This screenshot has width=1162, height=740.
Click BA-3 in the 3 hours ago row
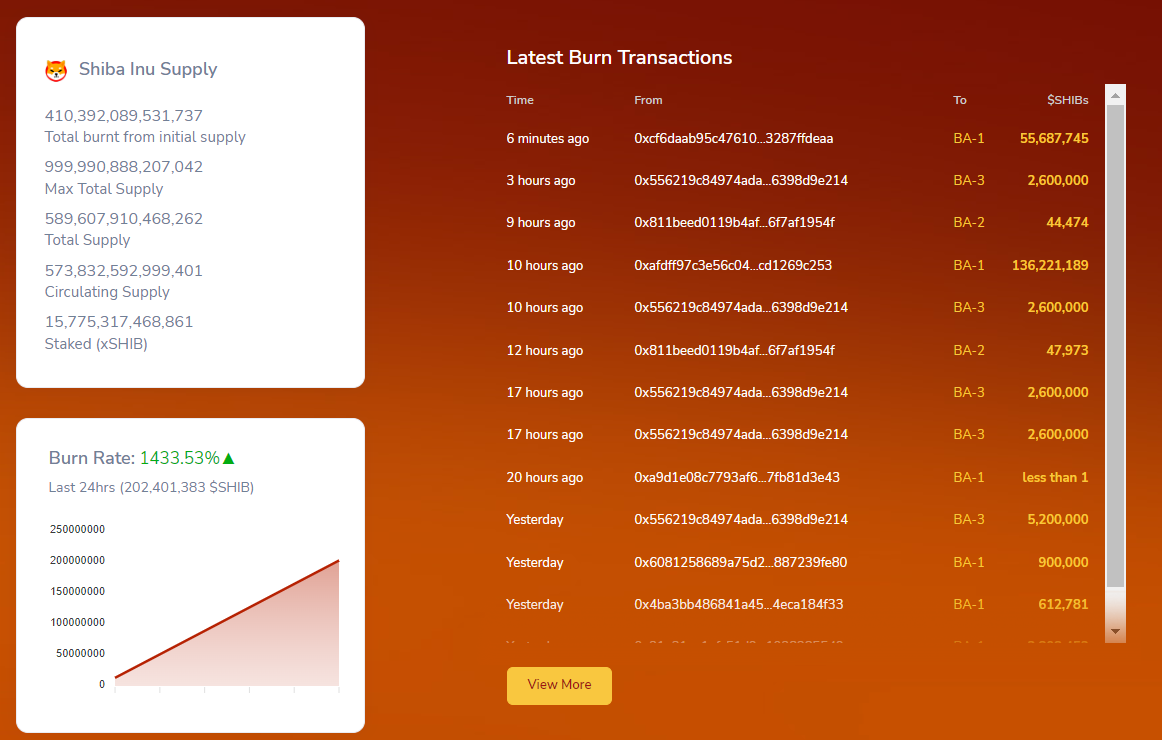[969, 181]
